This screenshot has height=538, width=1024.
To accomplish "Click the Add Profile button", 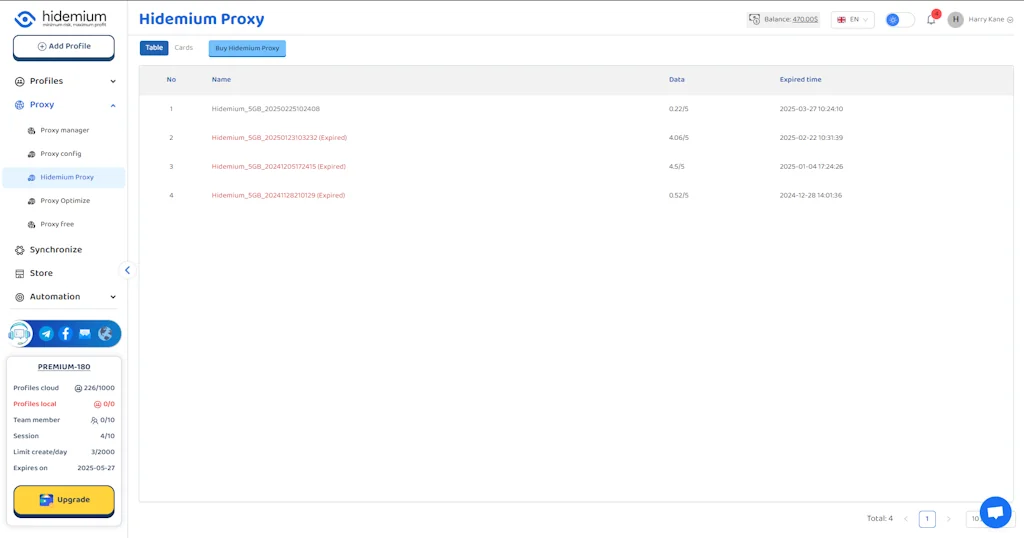I will pos(64,47).
